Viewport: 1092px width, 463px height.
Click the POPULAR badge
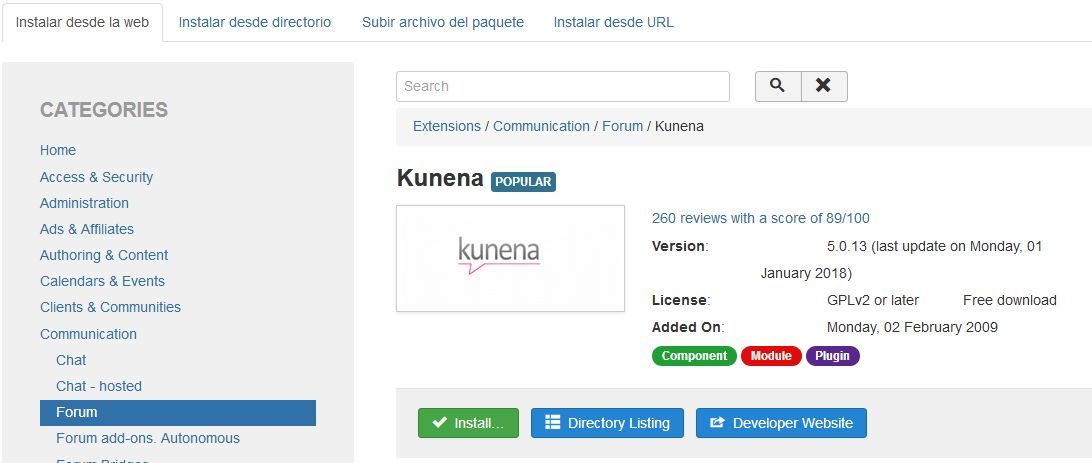tap(523, 182)
